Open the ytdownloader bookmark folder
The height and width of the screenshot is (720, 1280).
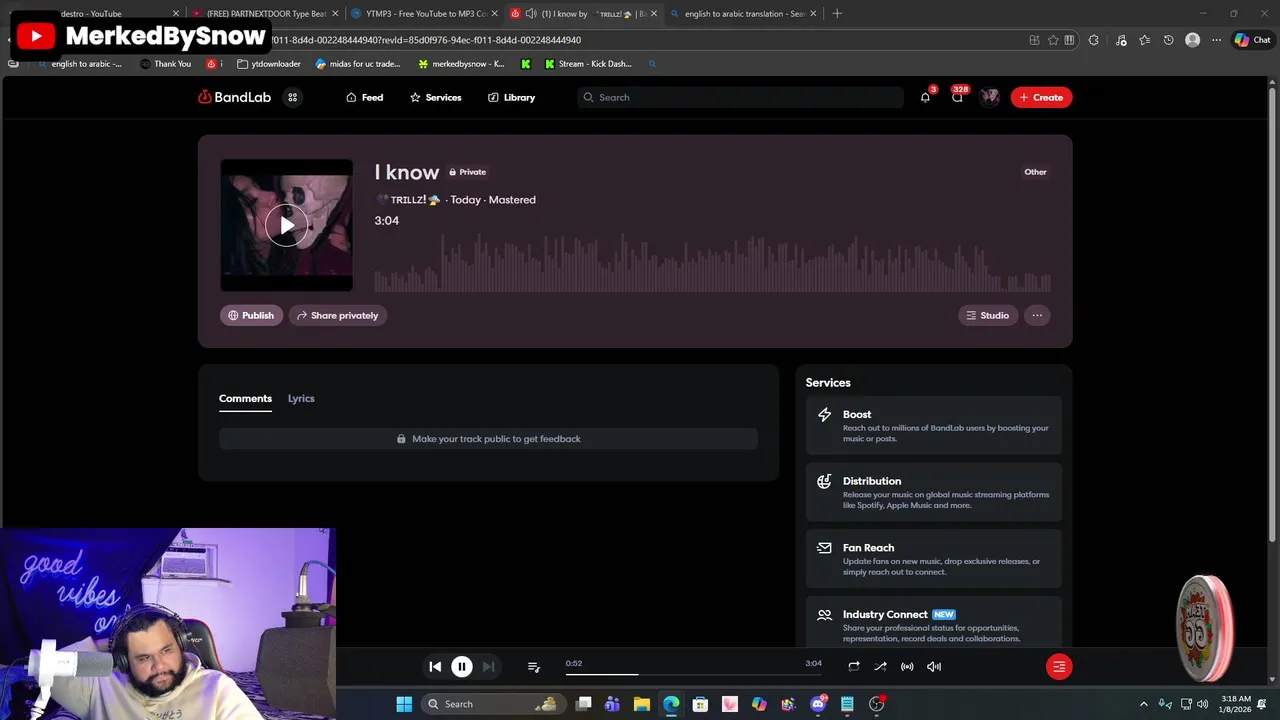pyautogui.click(x=268, y=64)
